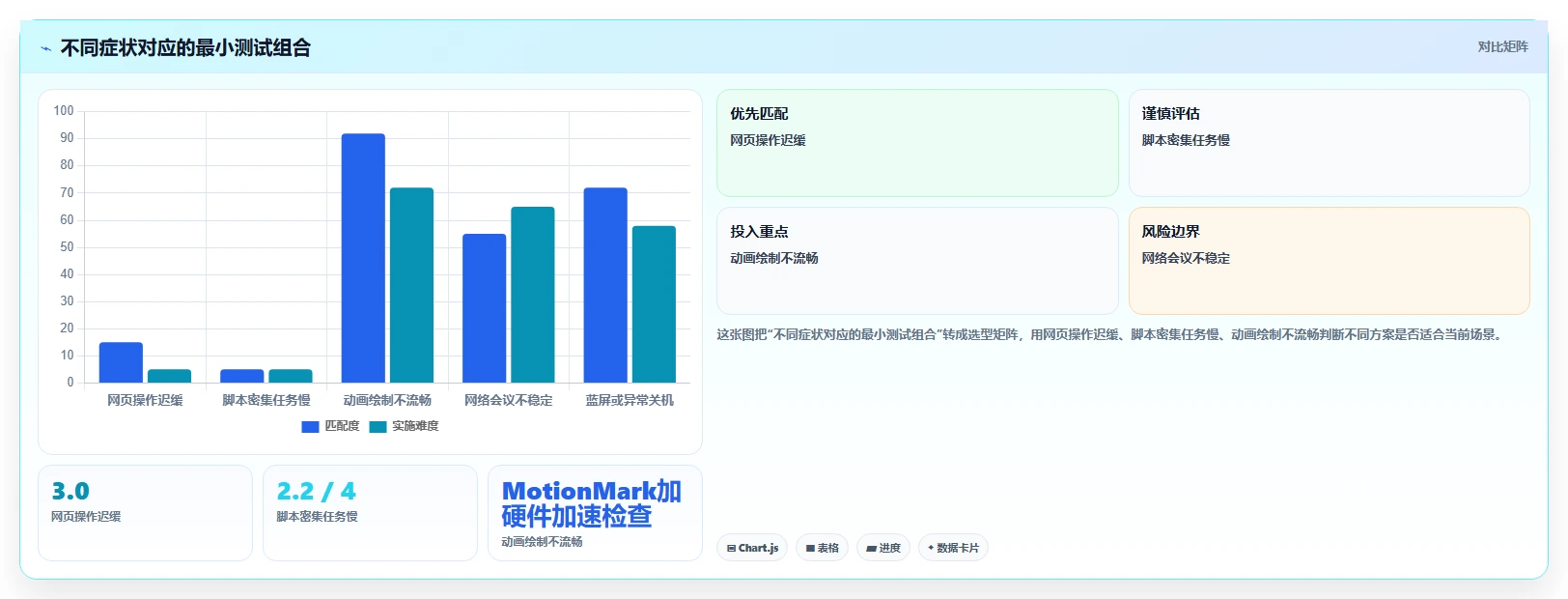The height and width of the screenshot is (599, 1568).
Task: Click the Chart.js chip
Action: [x=752, y=548]
